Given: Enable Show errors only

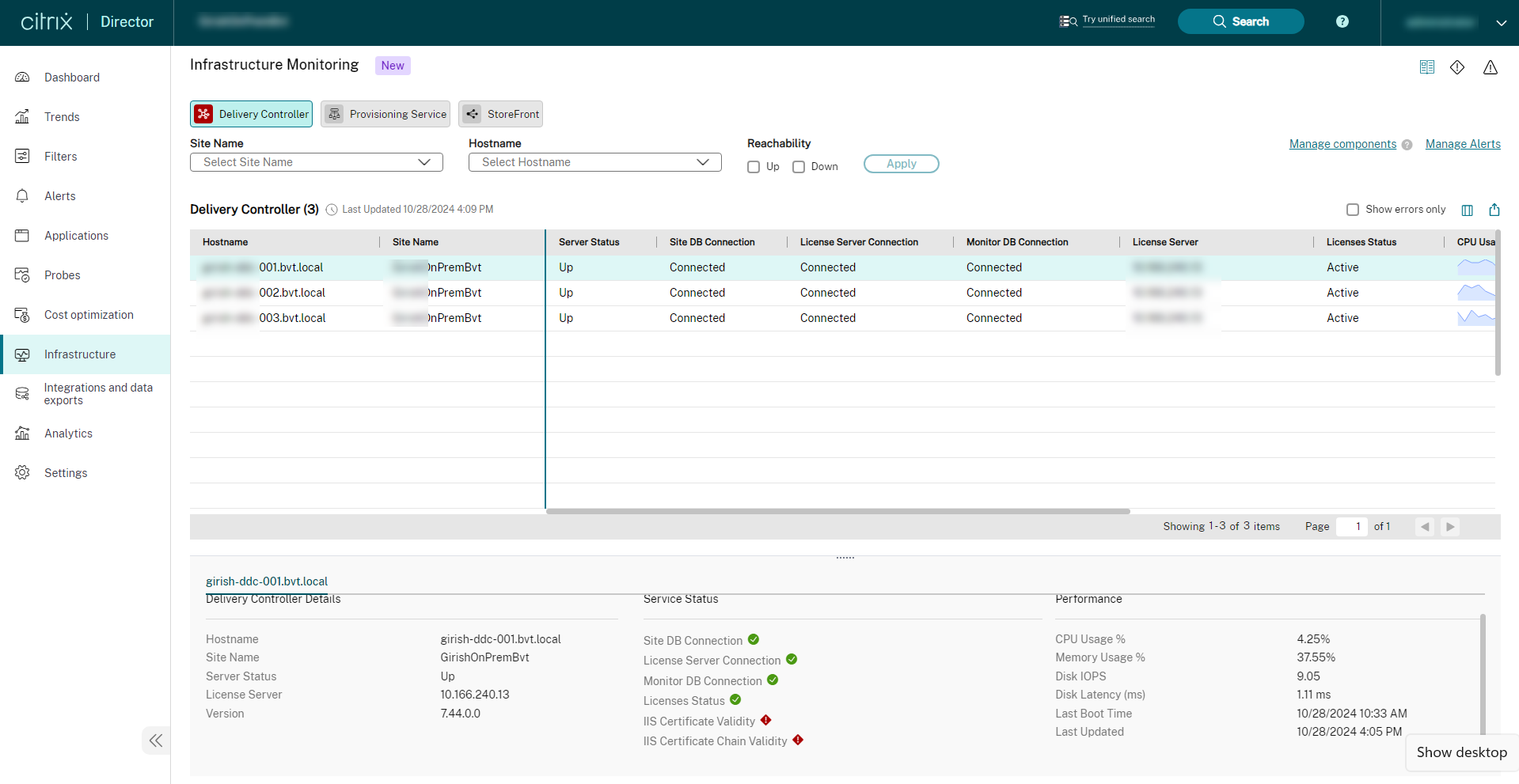Looking at the screenshot, I should tap(1354, 210).
